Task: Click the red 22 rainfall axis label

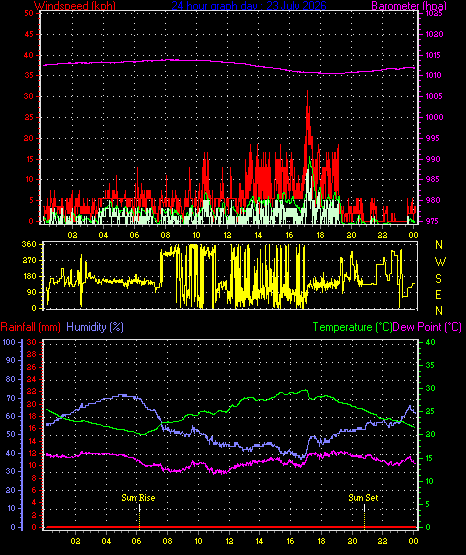Action: click(x=32, y=391)
